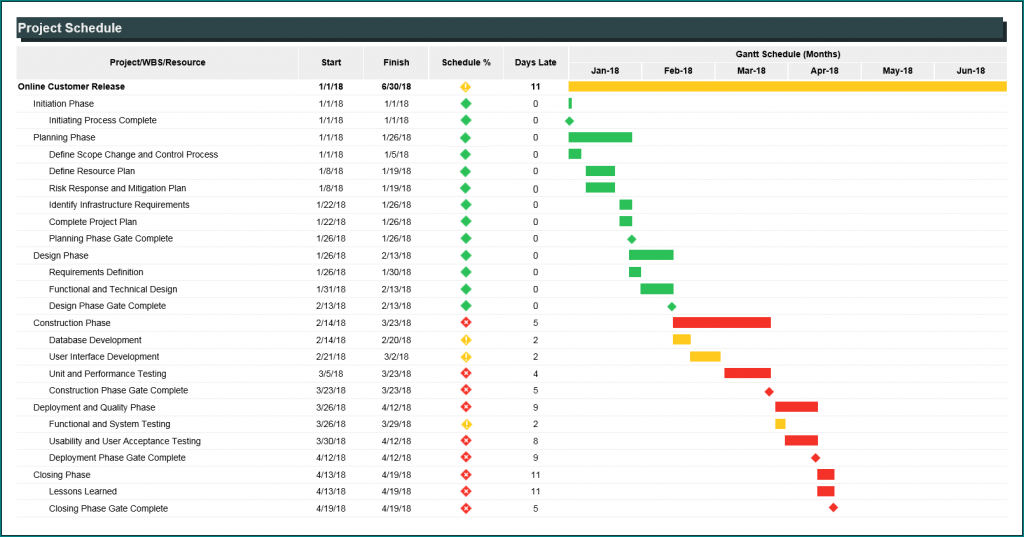Click the red status icon for Construction Phase
The image size is (1024, 537).
tap(465, 323)
